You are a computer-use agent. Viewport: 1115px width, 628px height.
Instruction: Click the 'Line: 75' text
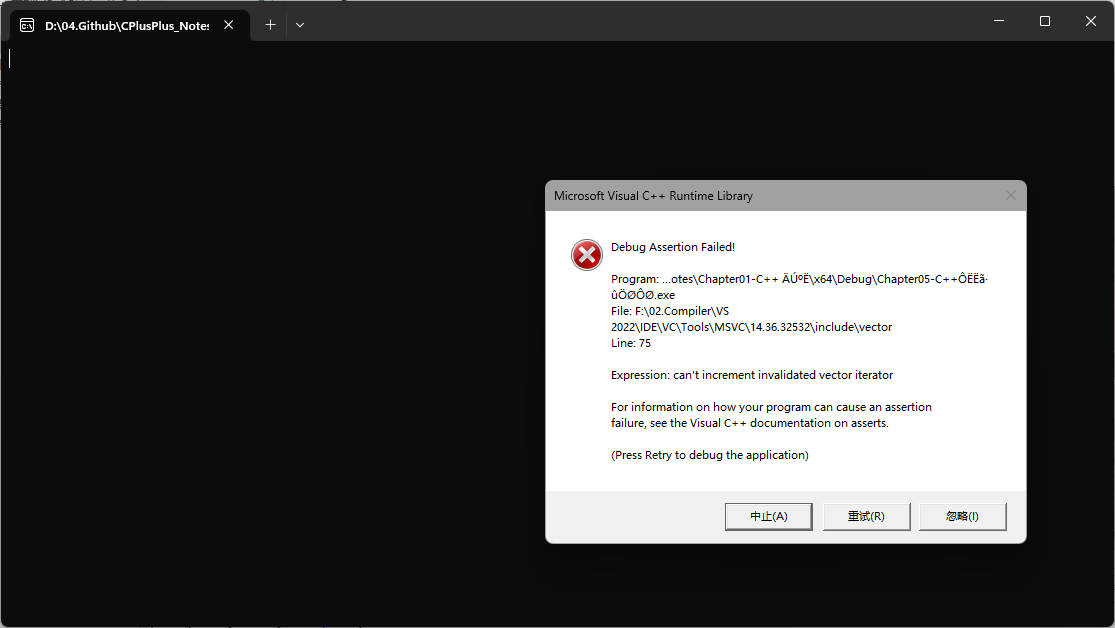631,343
